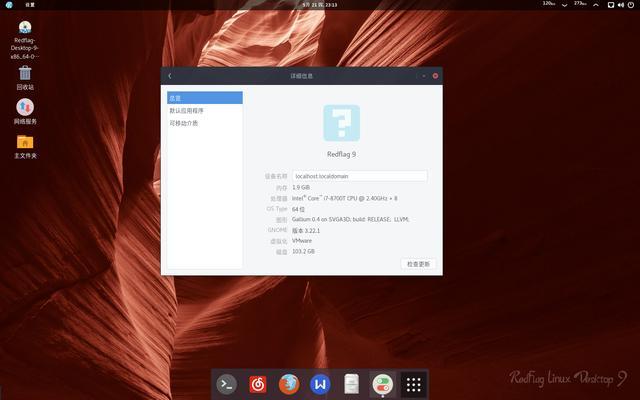
Task: Click the device name field localhost.localdomain
Action: [360, 176]
